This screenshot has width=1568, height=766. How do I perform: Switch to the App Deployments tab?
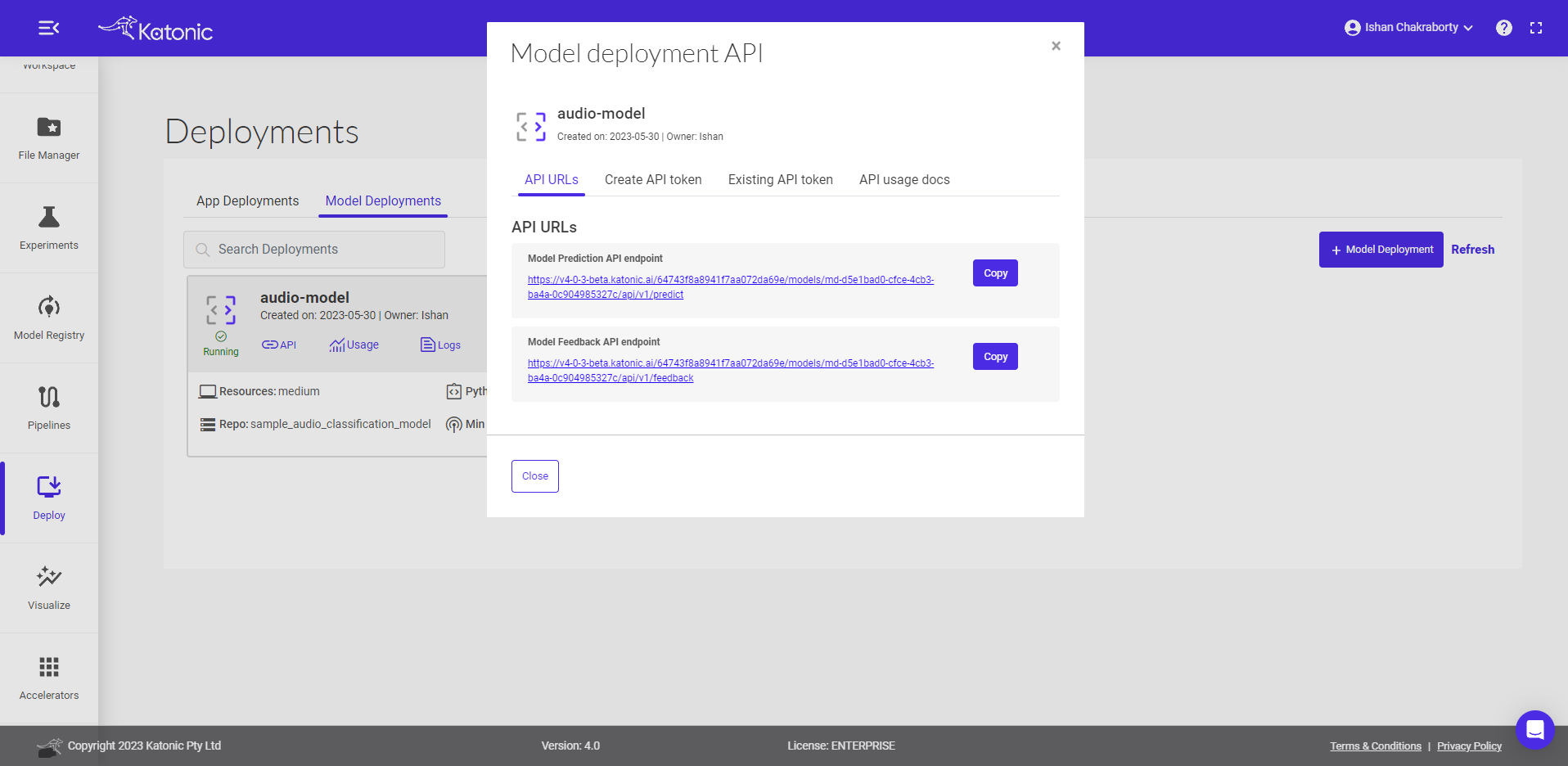[248, 201]
